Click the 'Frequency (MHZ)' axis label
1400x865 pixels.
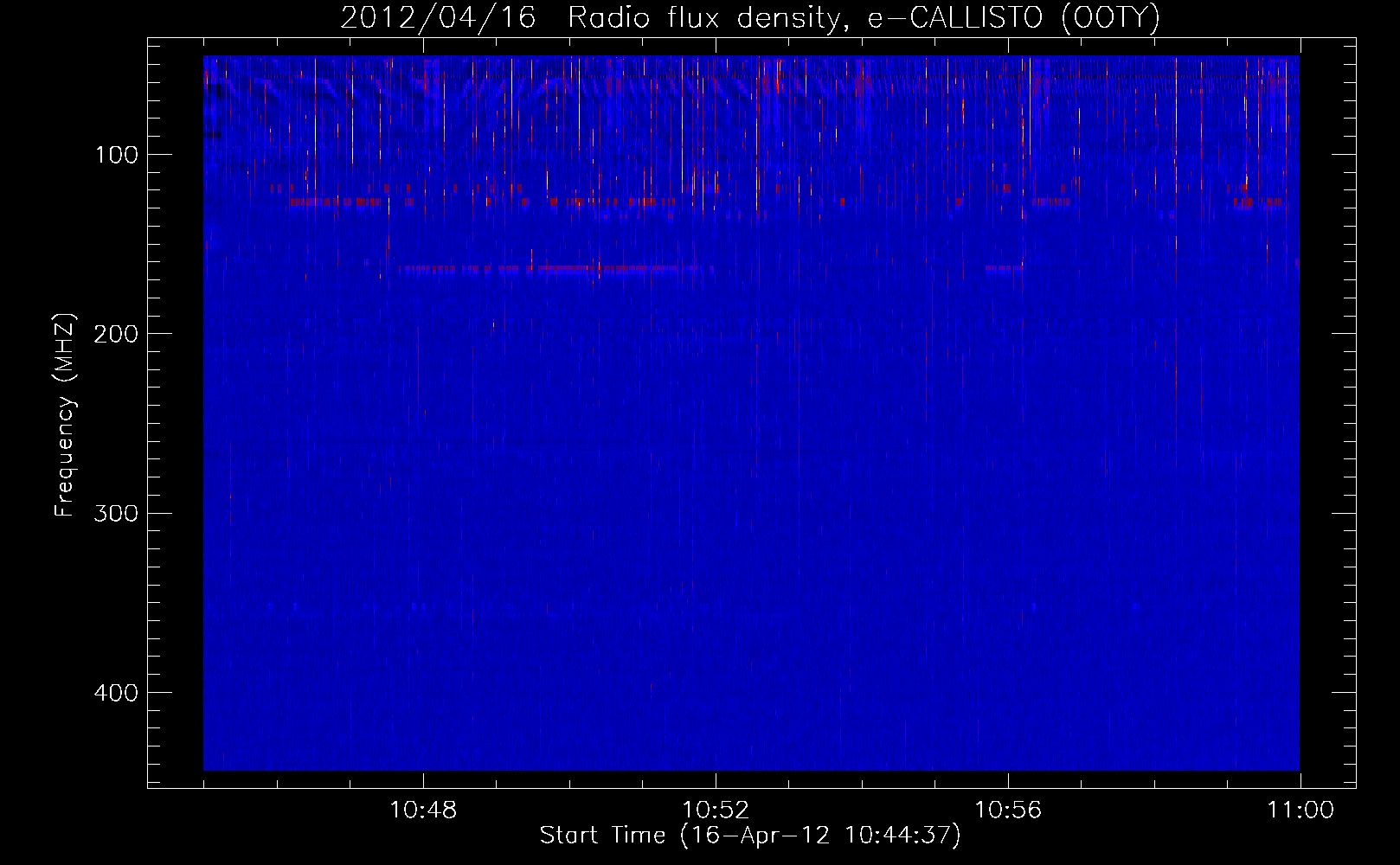point(65,415)
